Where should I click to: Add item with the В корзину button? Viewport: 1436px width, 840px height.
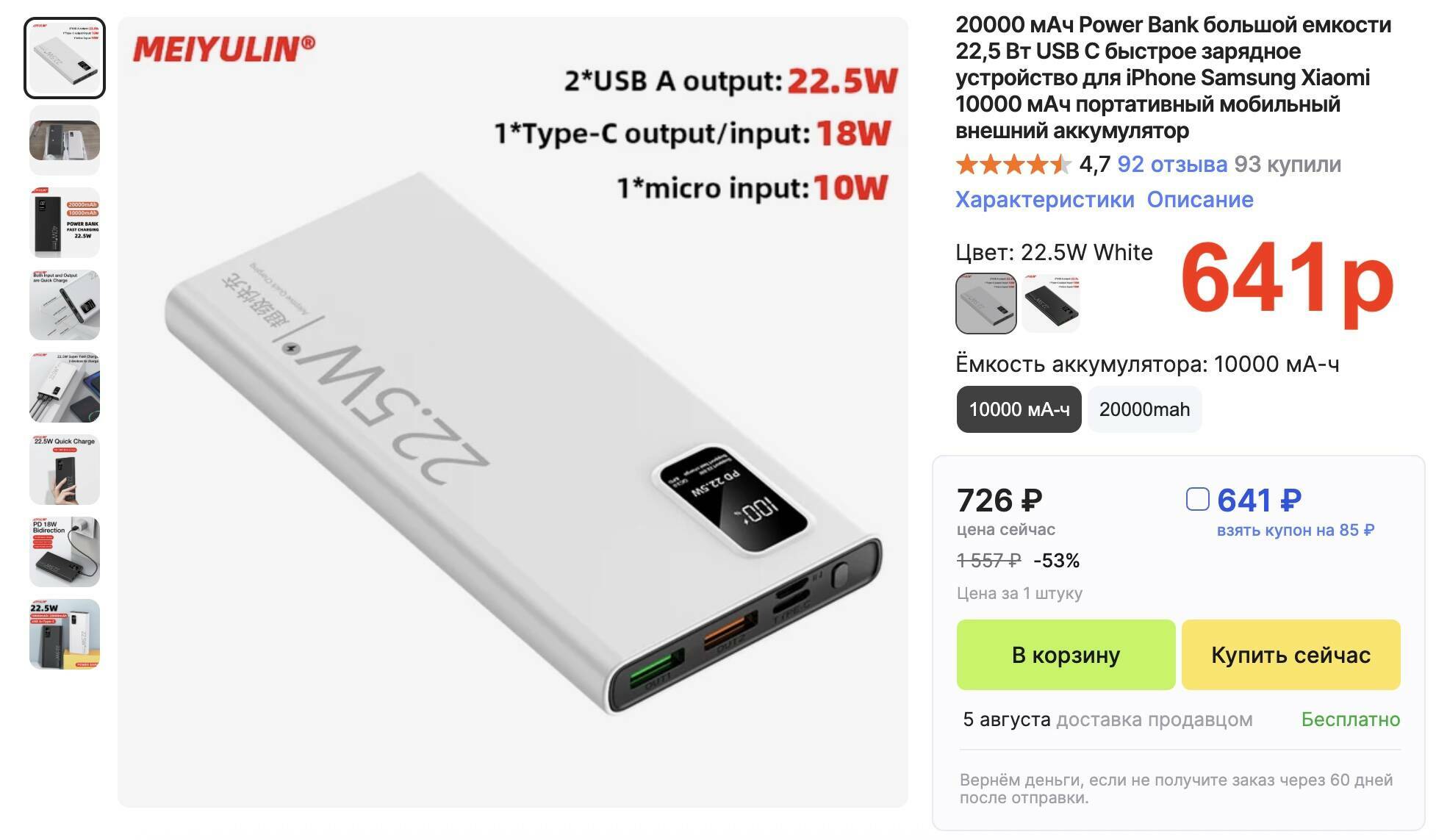tap(1066, 655)
